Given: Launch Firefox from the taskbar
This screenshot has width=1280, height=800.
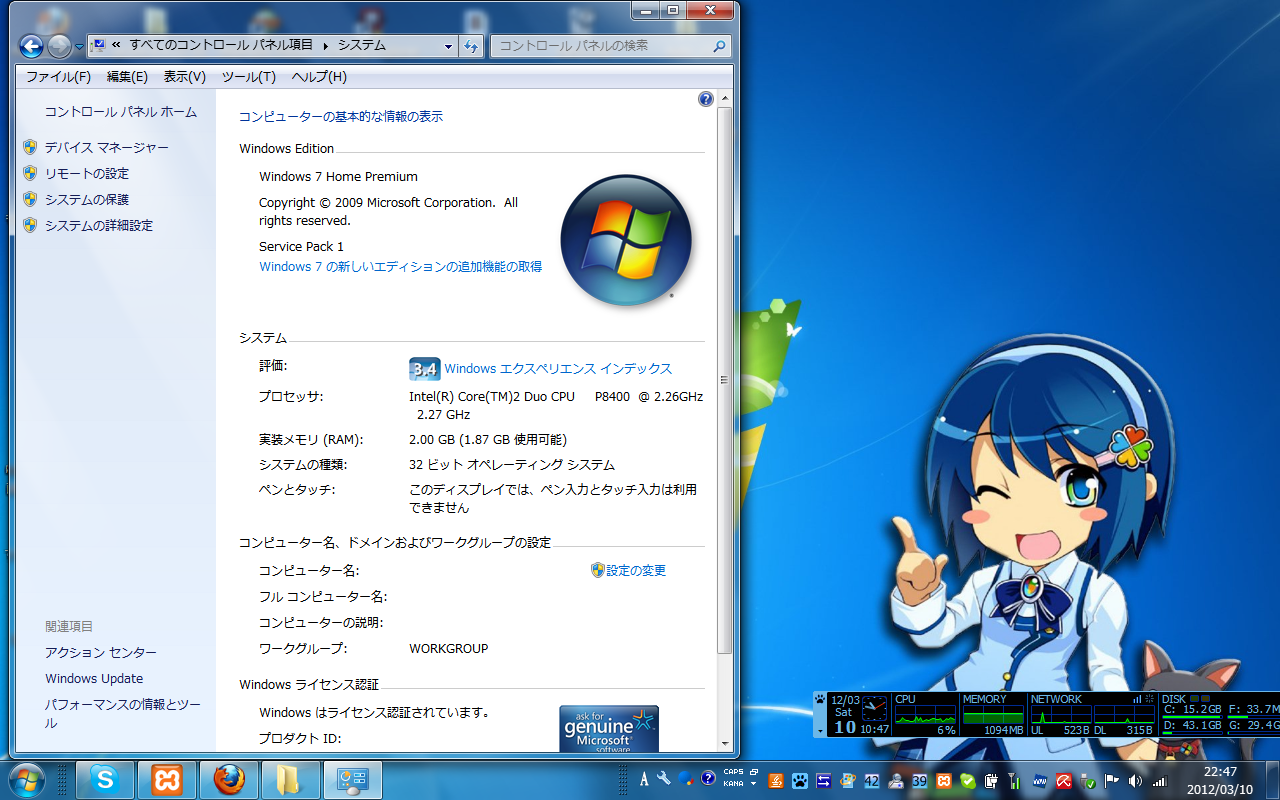Looking at the screenshot, I should [x=228, y=779].
